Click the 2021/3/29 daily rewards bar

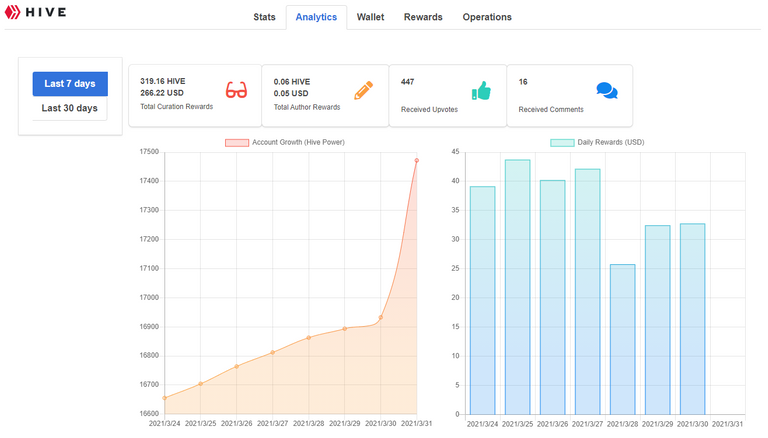point(657,320)
